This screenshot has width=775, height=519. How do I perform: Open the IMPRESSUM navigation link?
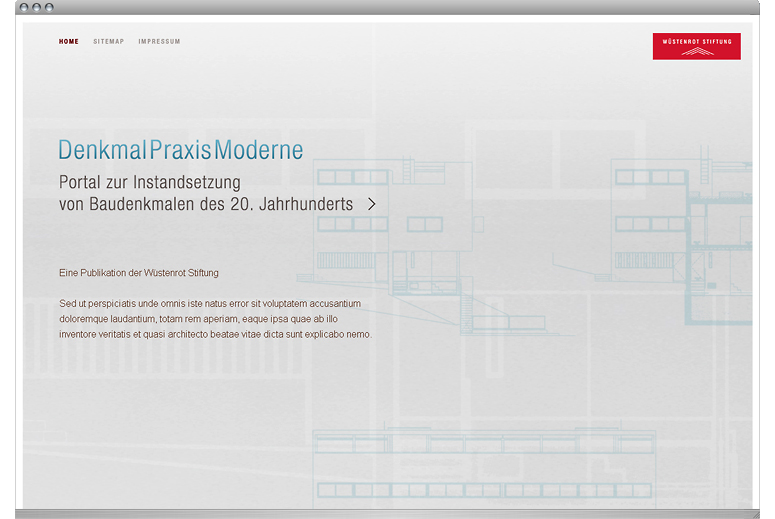click(x=159, y=42)
